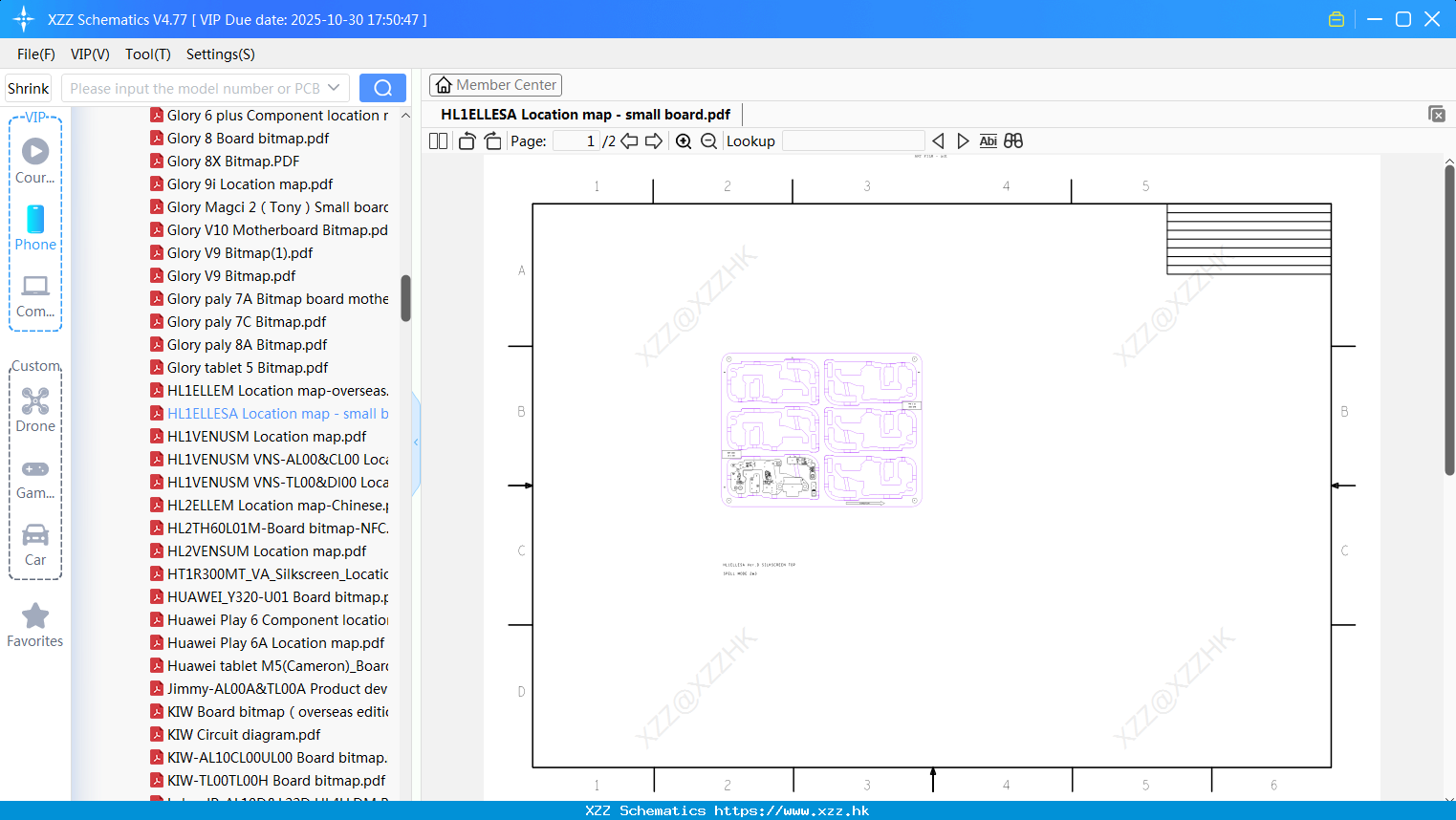The height and width of the screenshot is (820, 1456).
Task: Click the XZZ Schematics app logo
Action: tap(24, 19)
